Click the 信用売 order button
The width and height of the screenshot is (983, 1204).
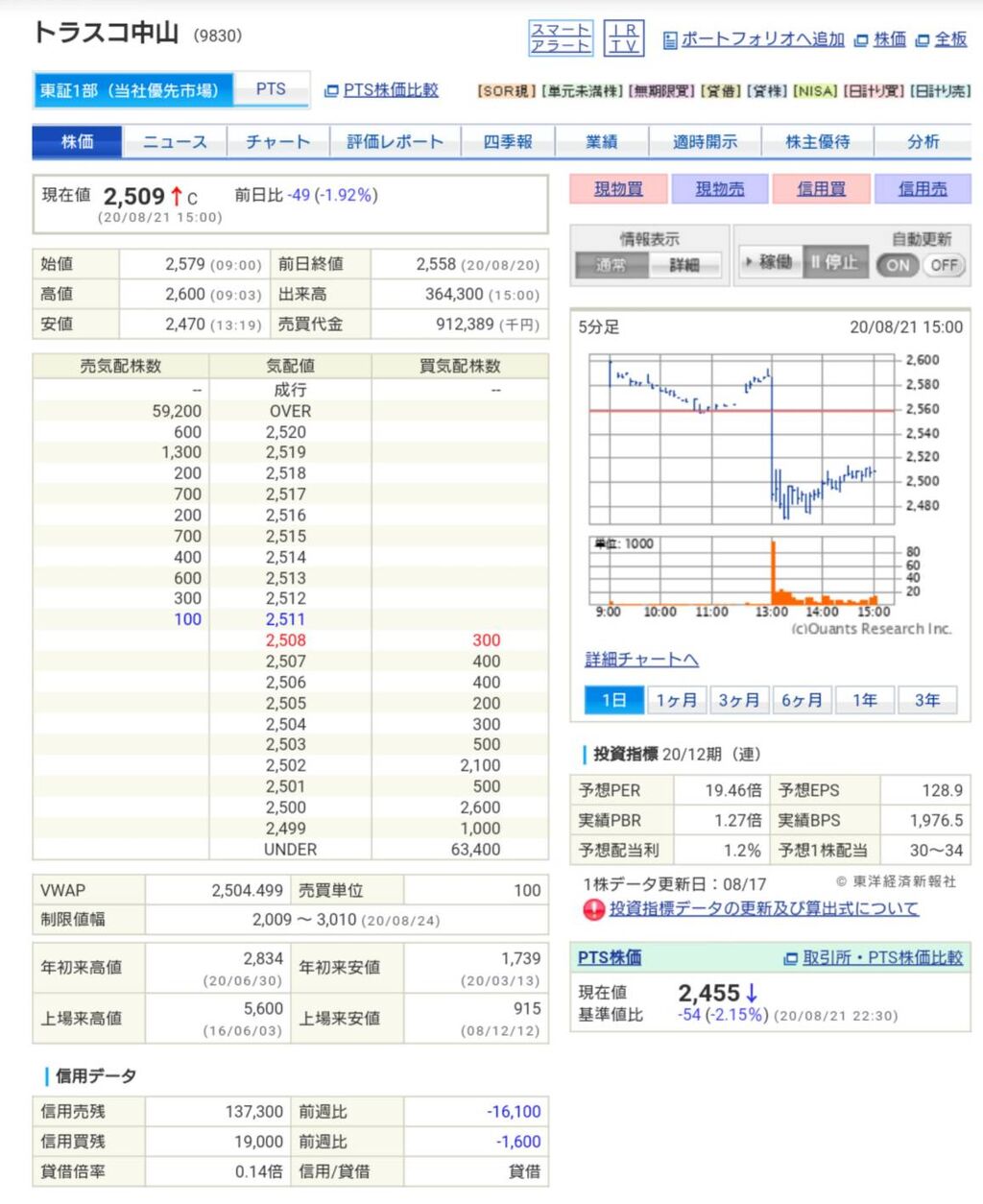(923, 189)
